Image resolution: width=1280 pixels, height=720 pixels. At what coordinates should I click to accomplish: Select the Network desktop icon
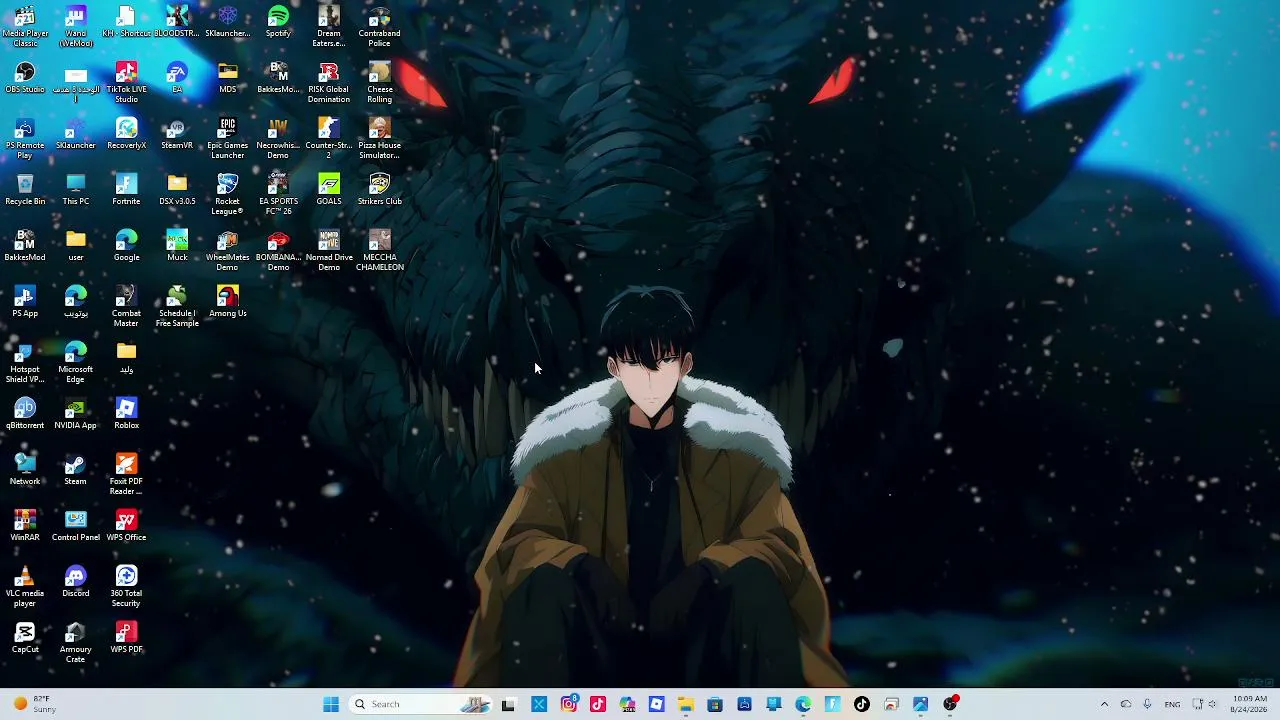(x=25, y=470)
